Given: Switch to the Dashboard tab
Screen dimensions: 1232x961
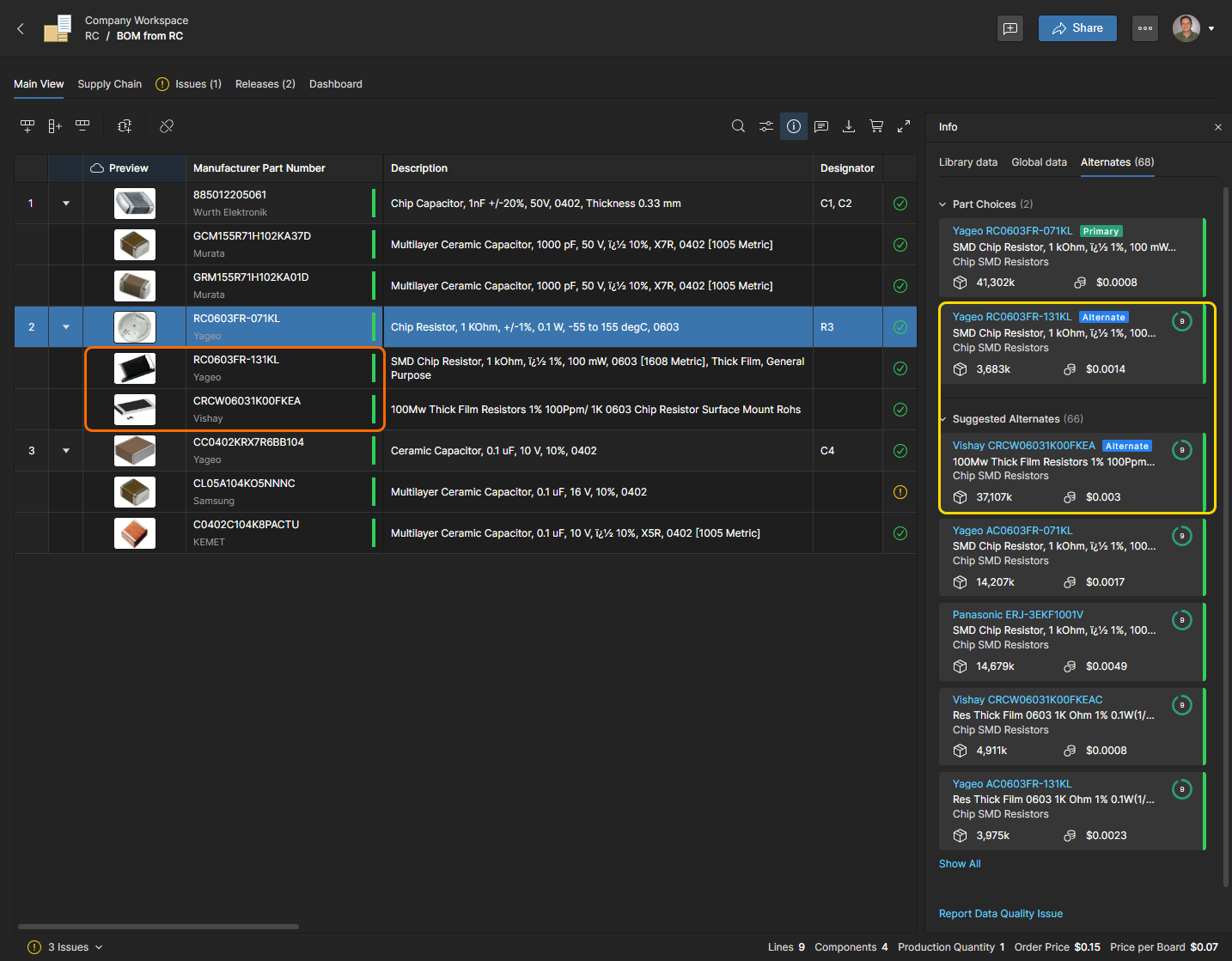Looking at the screenshot, I should (336, 84).
